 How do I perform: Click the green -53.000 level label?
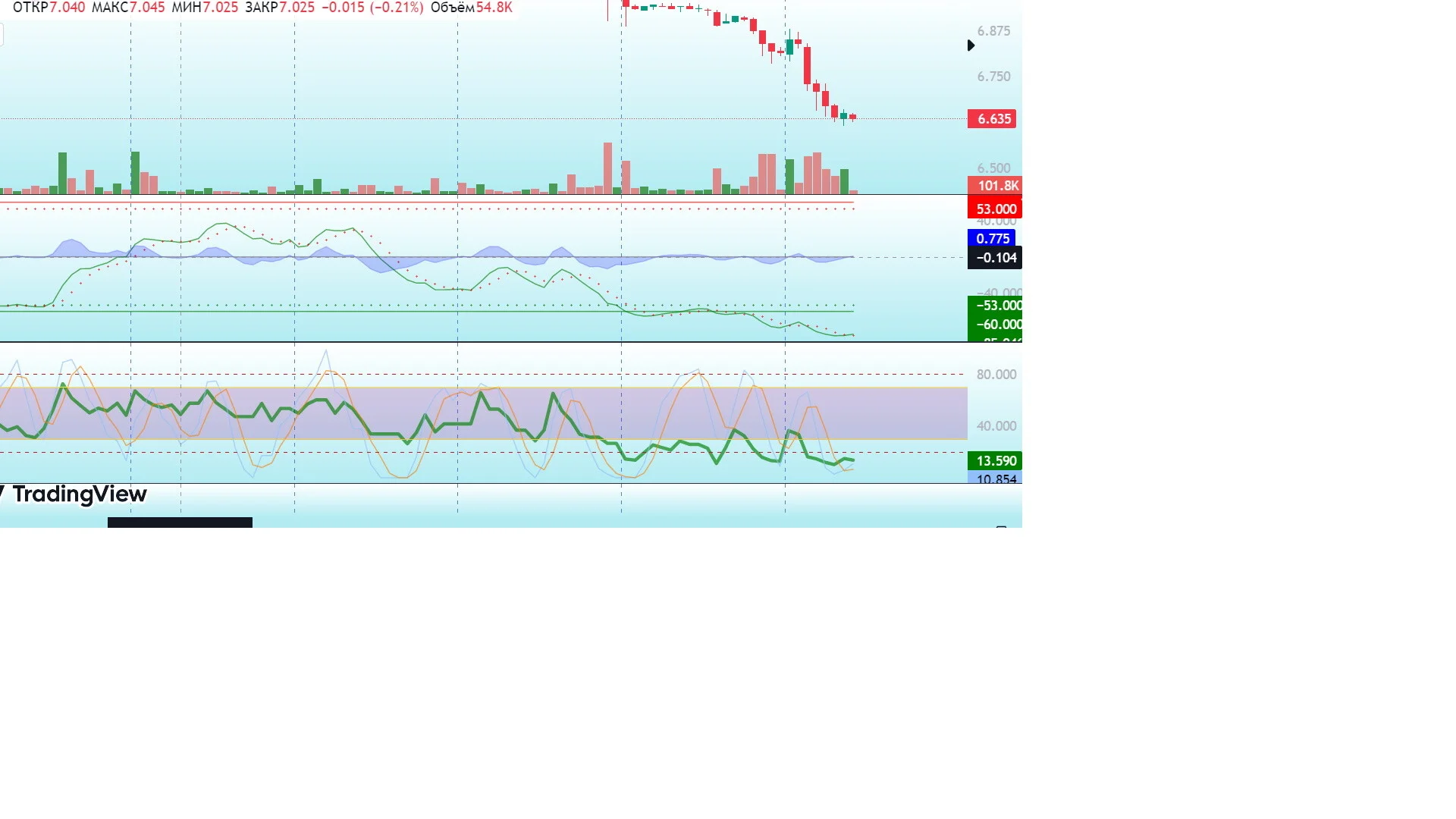pos(995,306)
